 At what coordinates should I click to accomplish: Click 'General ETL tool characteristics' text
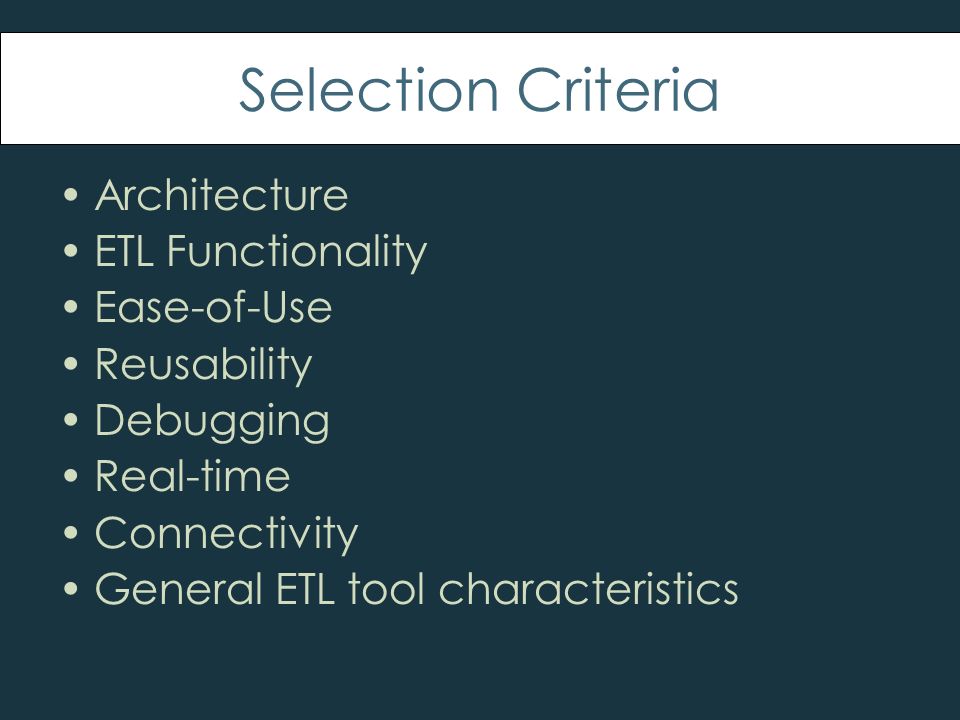point(417,588)
